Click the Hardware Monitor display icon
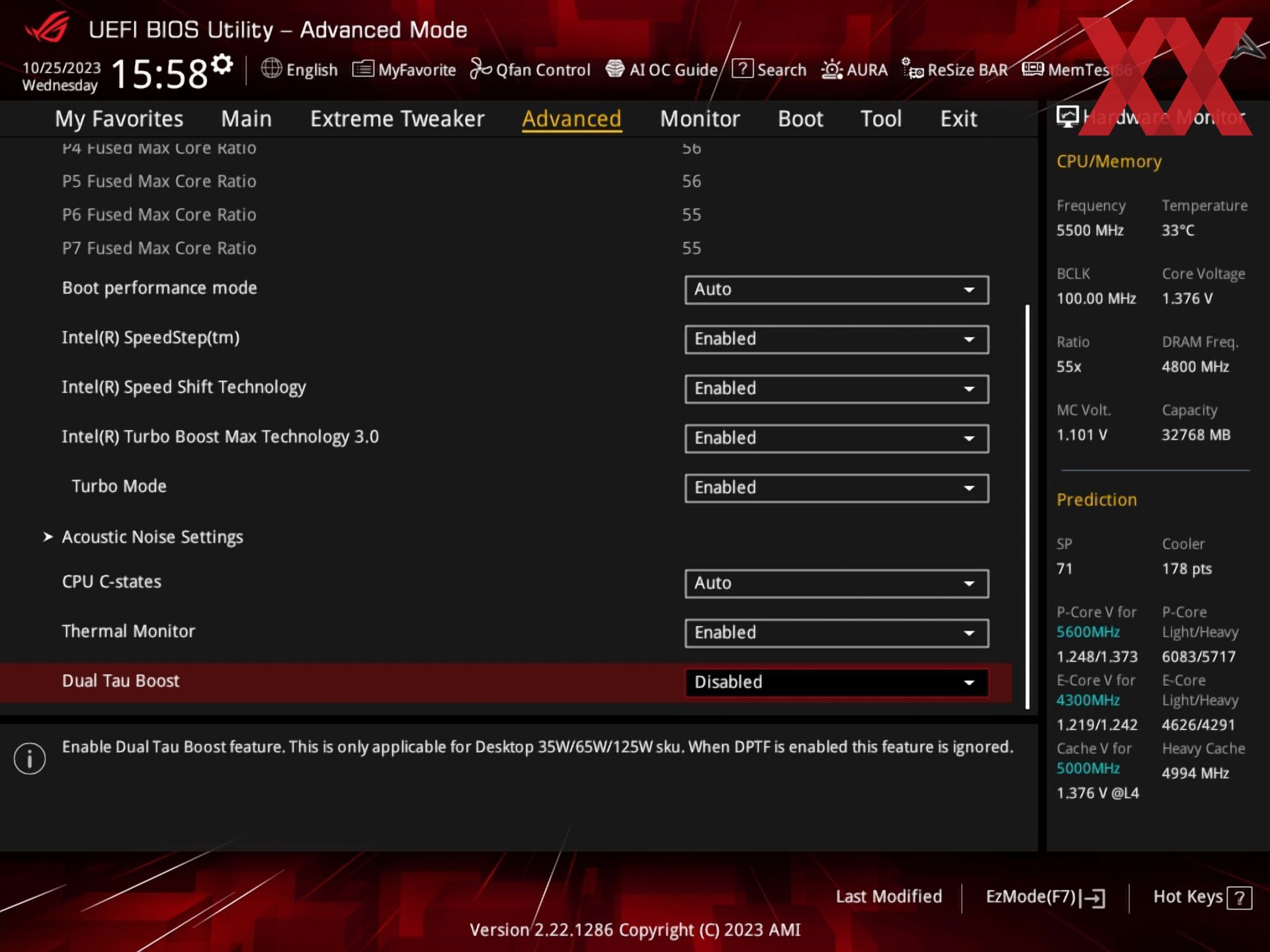This screenshot has height=952, width=1270. 1068,116
